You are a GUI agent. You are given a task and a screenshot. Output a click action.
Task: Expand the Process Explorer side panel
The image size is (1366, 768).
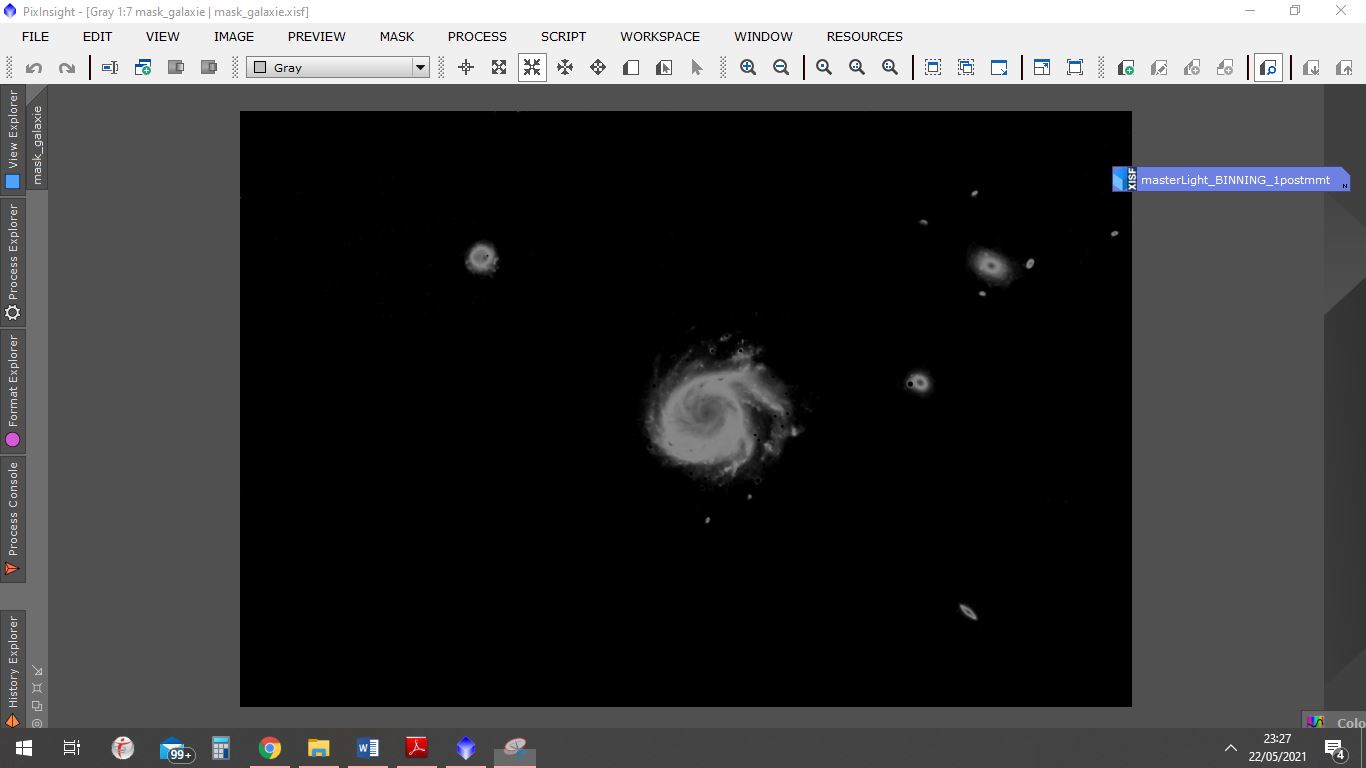coord(13,262)
